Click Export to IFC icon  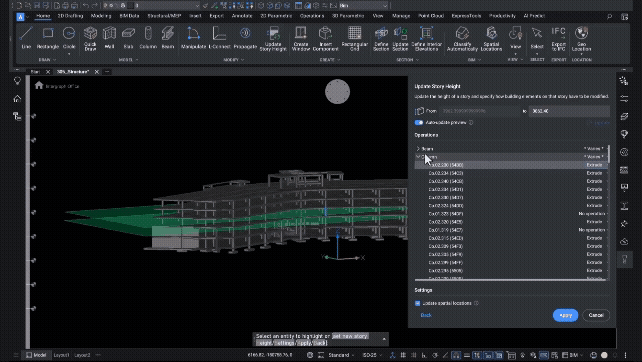pos(558,38)
